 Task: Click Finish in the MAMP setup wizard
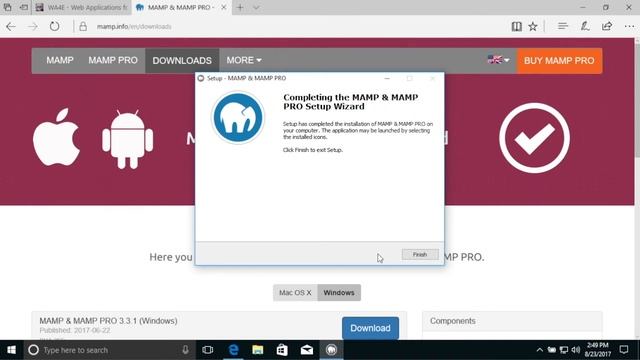point(420,254)
